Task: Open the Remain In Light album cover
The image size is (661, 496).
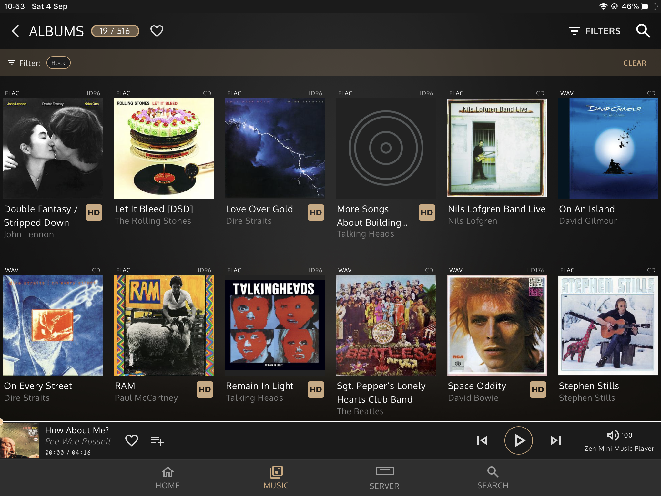Action: [275, 325]
